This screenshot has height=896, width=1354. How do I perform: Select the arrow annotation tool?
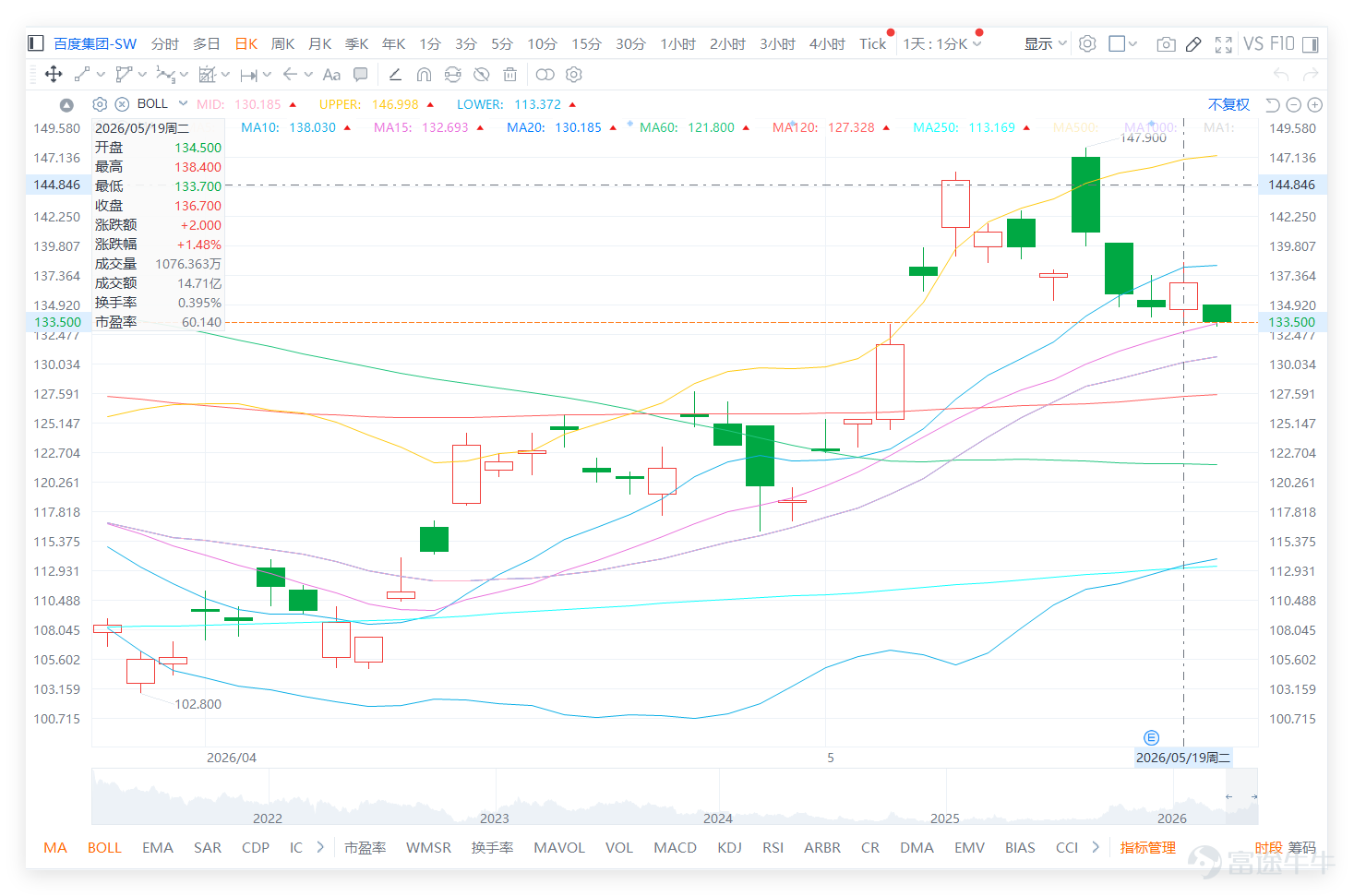(290, 75)
